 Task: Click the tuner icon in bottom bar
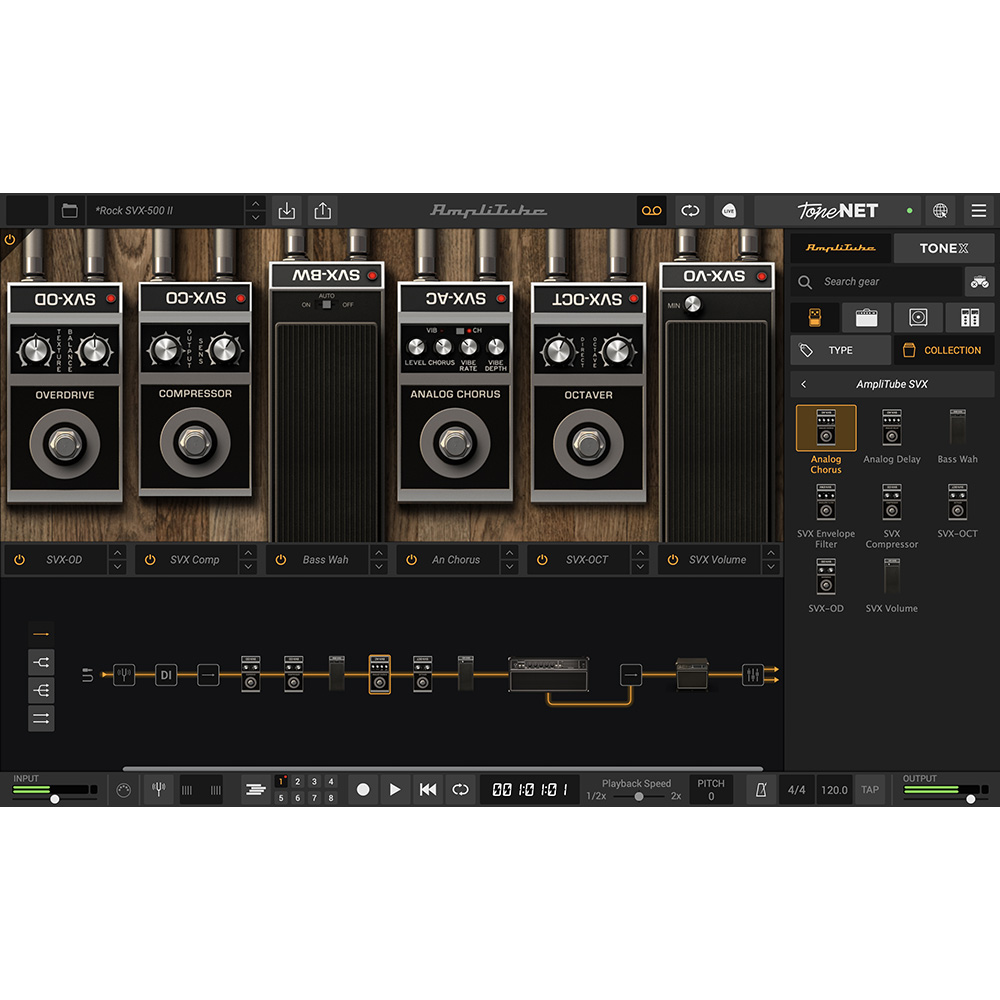tap(159, 790)
